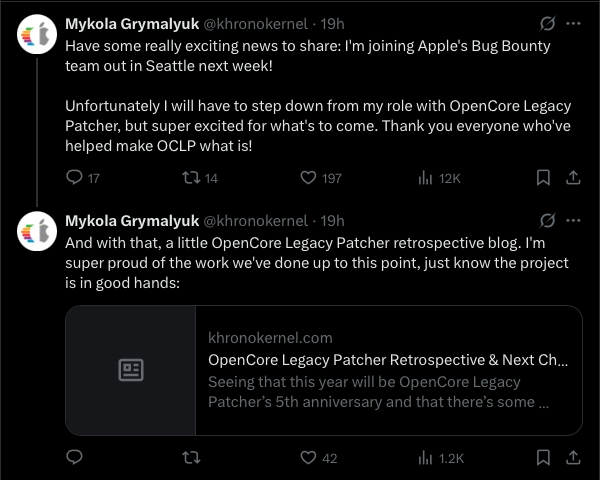
Task: Bookmark the retrospective blog tweet
Action: (543, 458)
